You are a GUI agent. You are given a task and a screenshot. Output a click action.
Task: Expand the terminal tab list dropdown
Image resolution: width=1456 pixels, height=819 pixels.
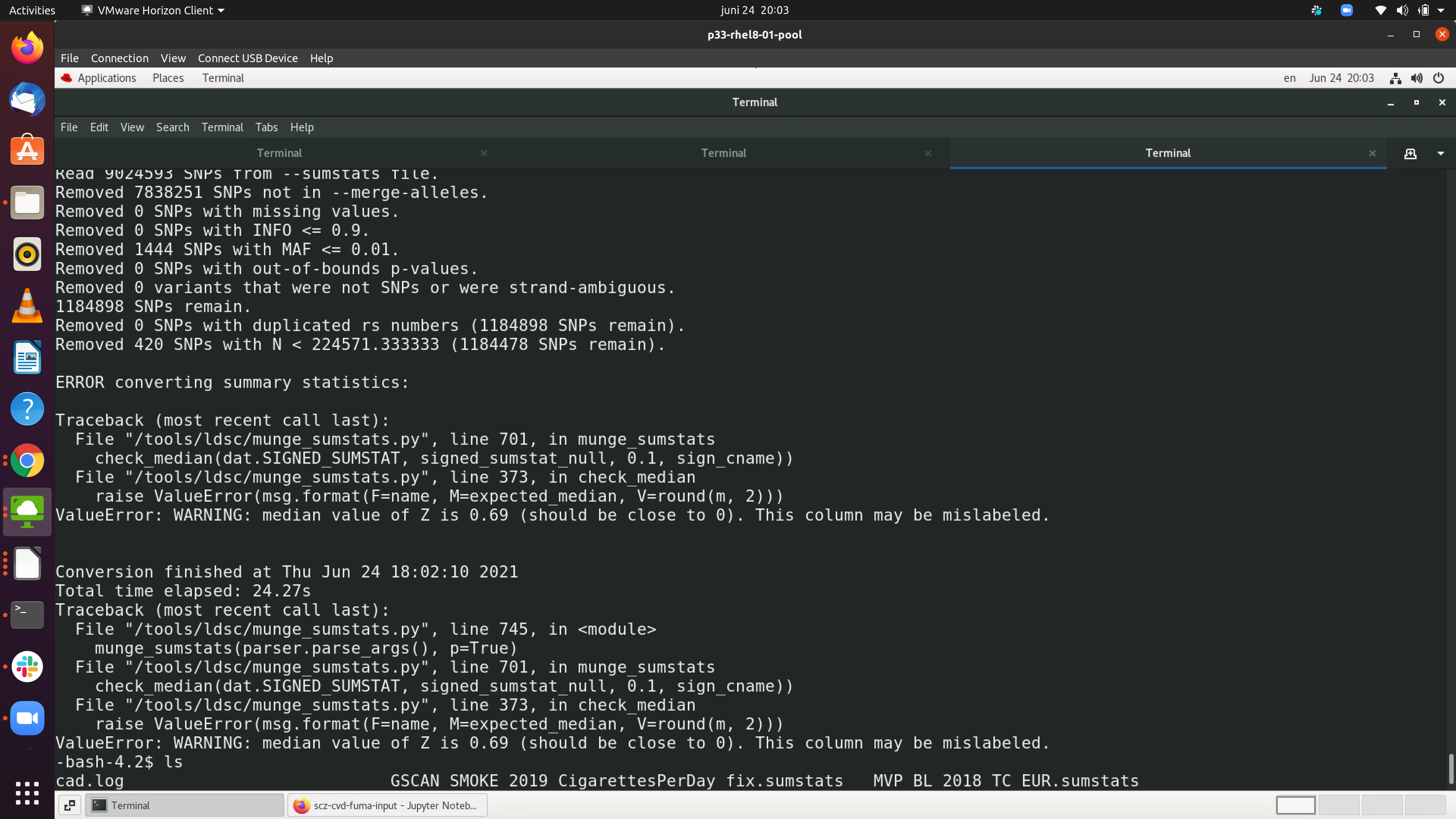click(x=1440, y=153)
